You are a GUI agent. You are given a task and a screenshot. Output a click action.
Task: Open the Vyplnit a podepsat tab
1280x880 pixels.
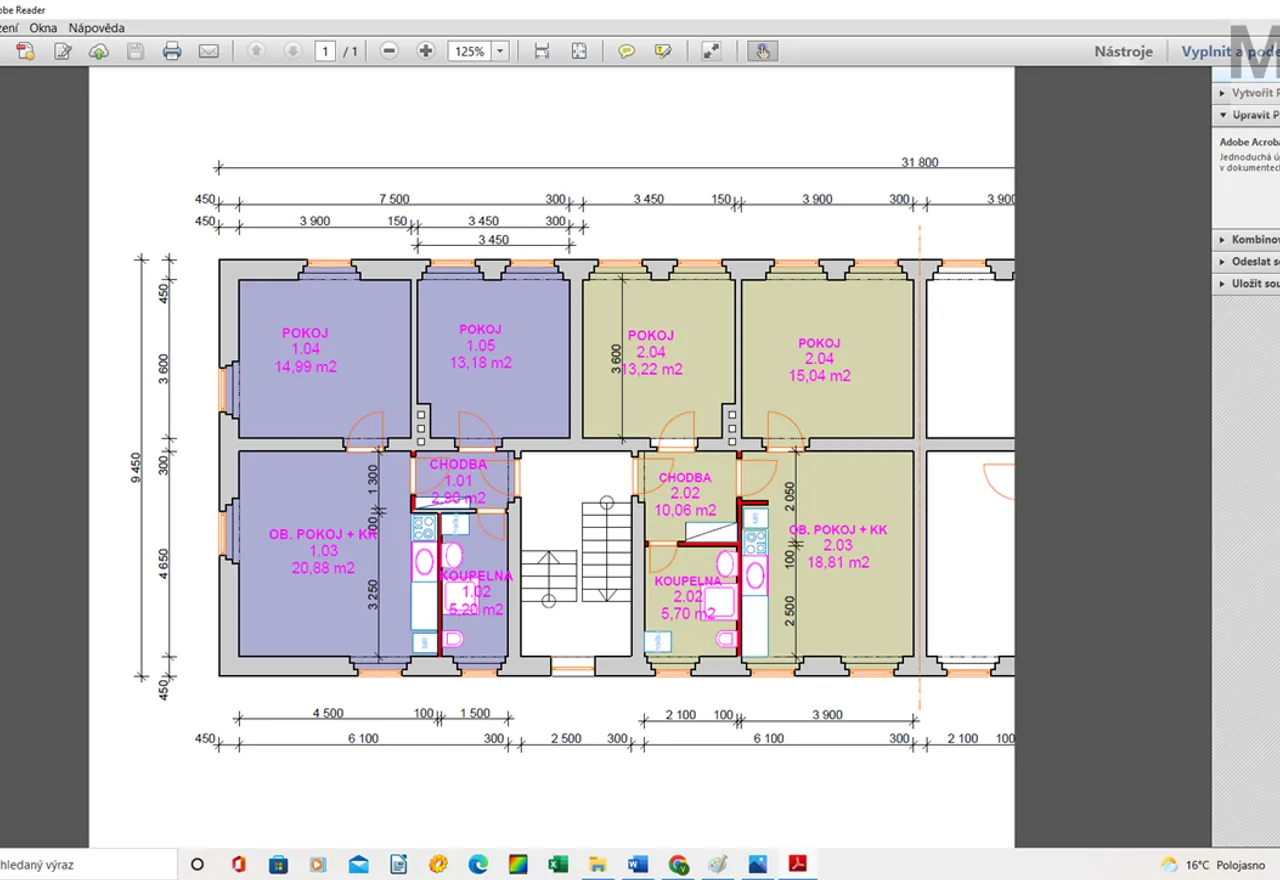[x=1229, y=51]
